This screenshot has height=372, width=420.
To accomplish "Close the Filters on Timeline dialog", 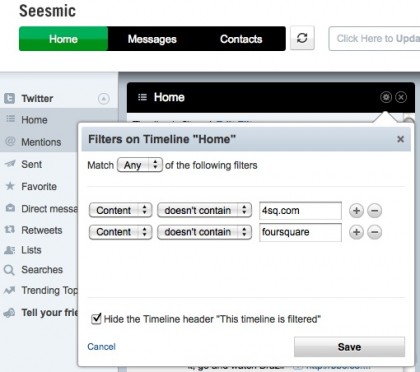I will (x=401, y=139).
